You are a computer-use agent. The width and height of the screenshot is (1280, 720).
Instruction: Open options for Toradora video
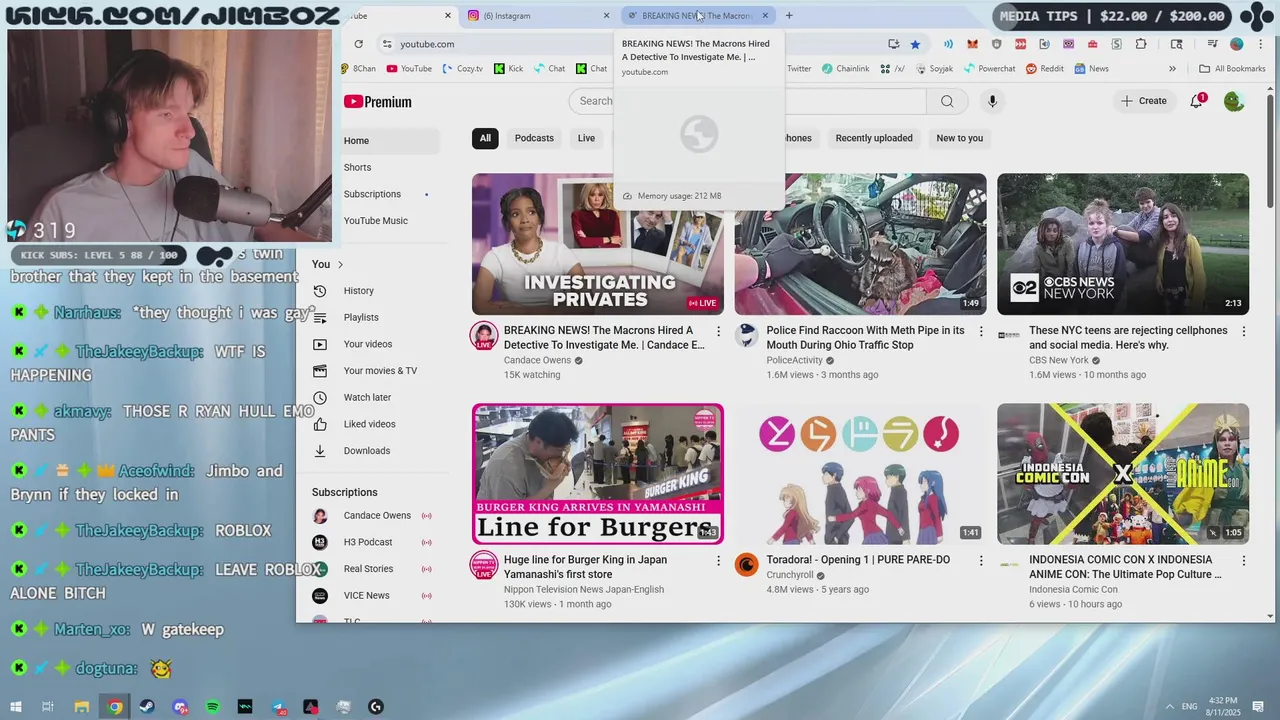pos(981,561)
